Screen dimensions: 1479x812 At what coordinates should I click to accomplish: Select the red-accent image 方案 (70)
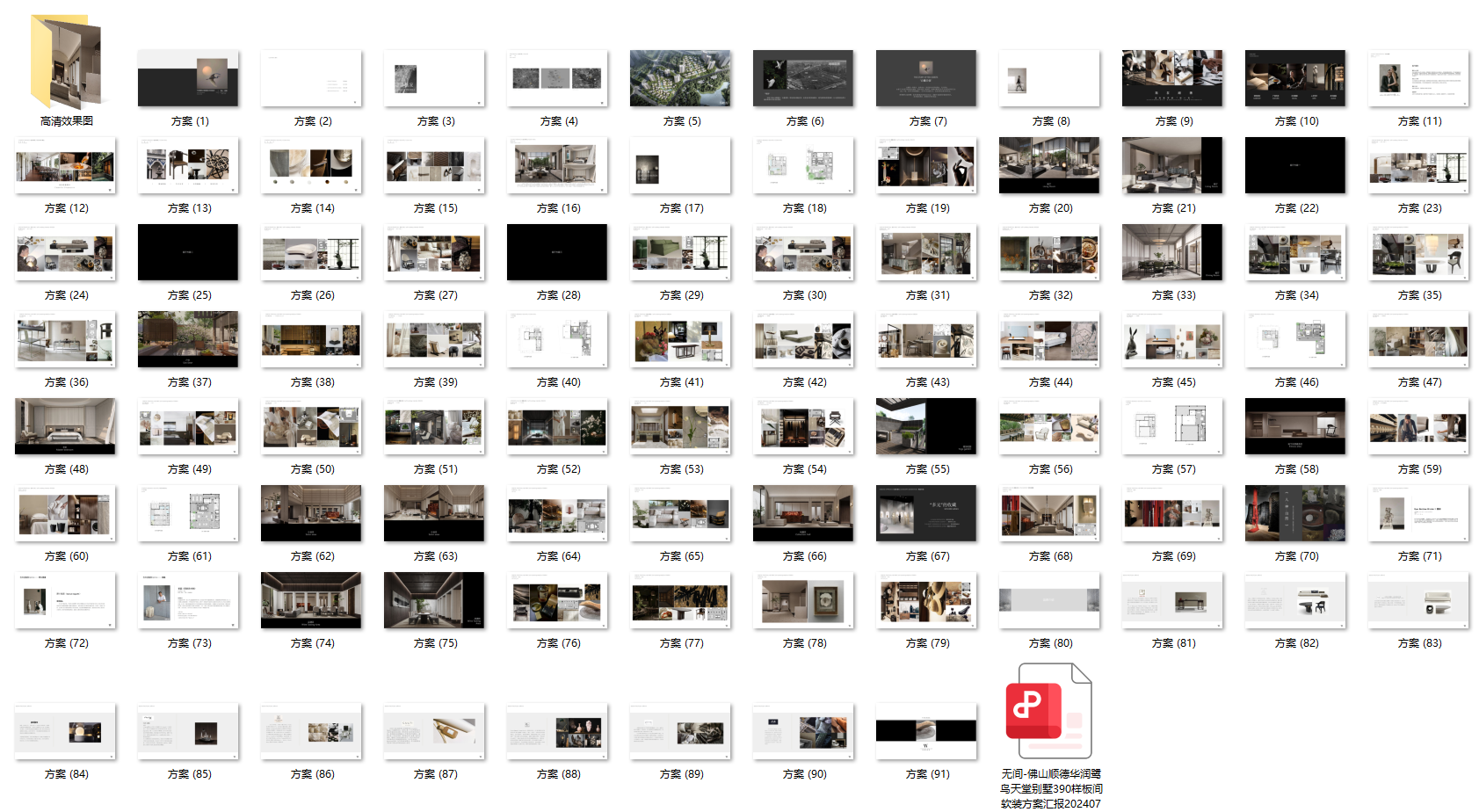coord(1295,513)
